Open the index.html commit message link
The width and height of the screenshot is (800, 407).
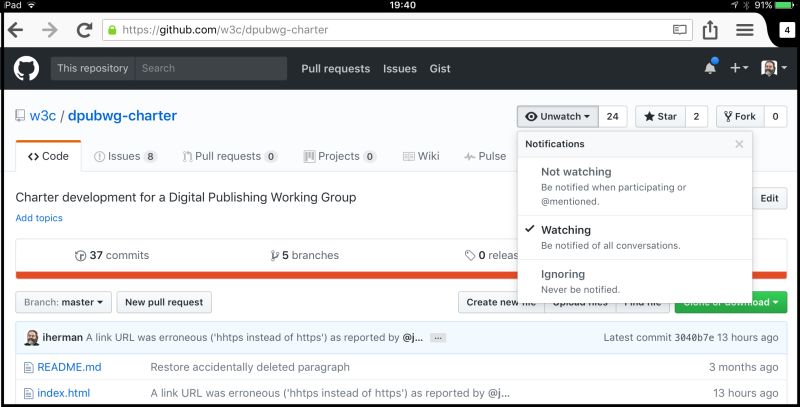pyautogui.click(x=330, y=393)
